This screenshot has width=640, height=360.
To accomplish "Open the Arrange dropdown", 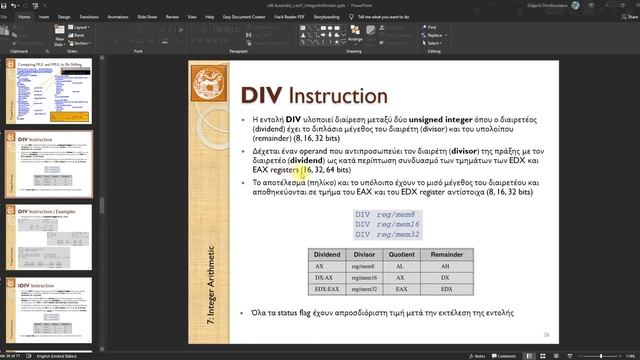I will [355, 33].
